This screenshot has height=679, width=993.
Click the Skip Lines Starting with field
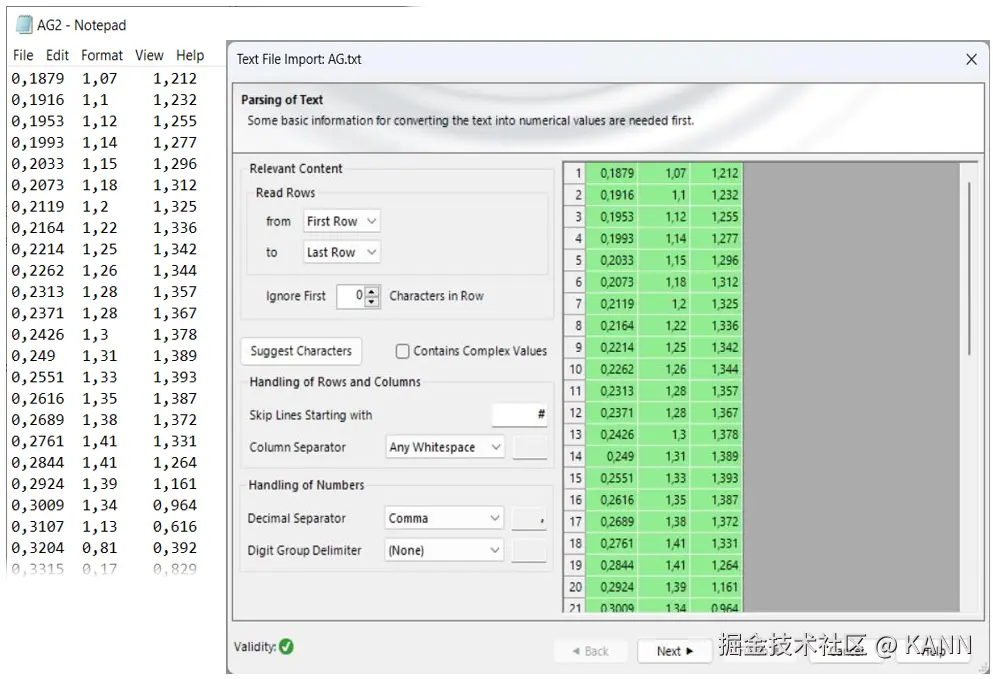tap(519, 415)
